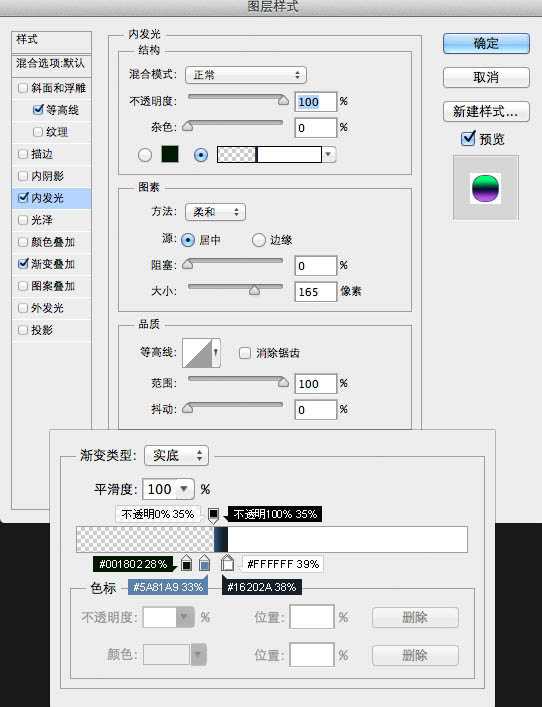Image resolution: width=542 pixels, height=707 pixels.
Task: Click the #FFFFFF 39% label
Action: [x=283, y=564]
